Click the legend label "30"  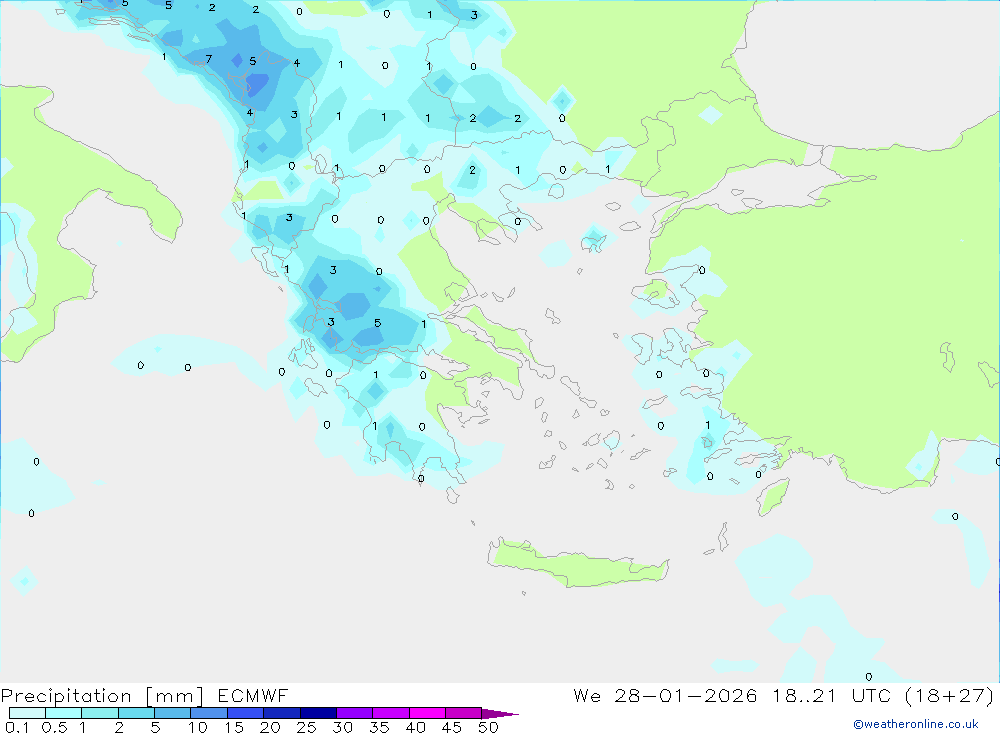coord(343,727)
